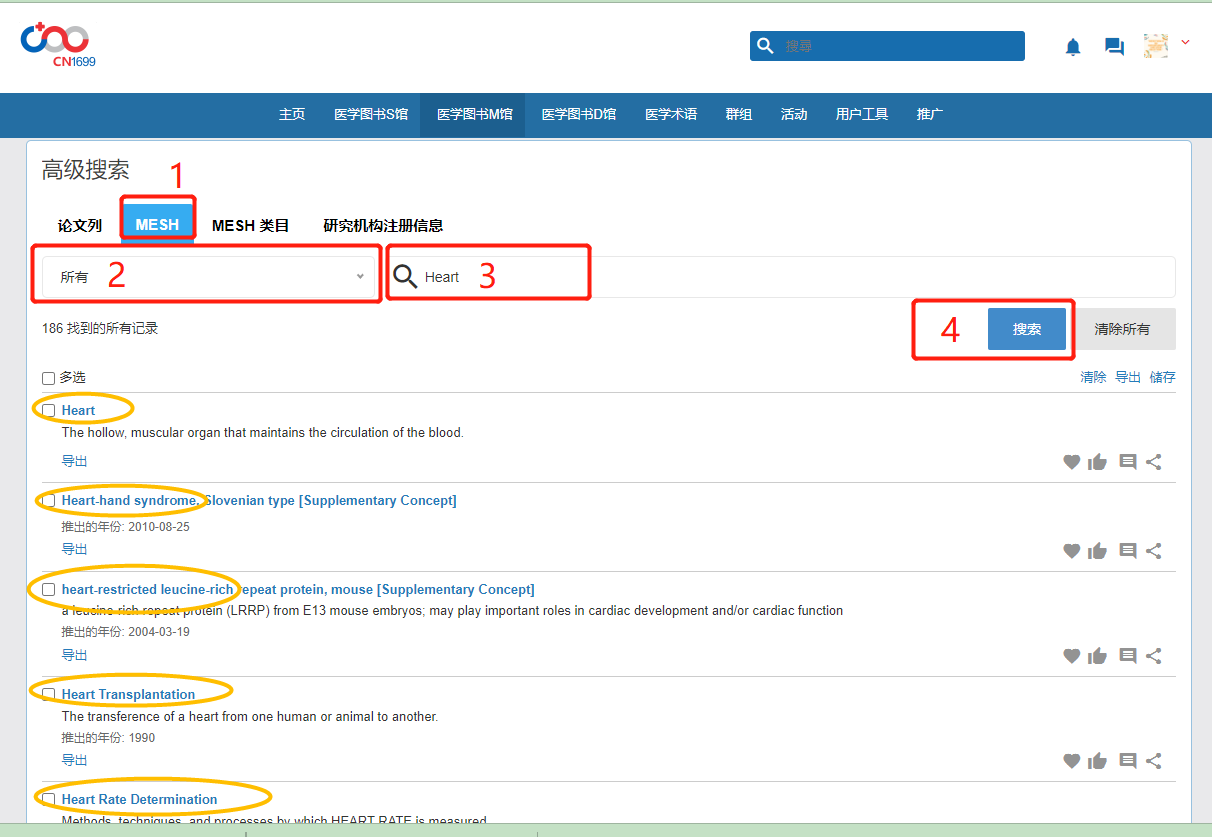Click heart favorite icon for Heart result
This screenshot has width=1212, height=837.
1071,462
